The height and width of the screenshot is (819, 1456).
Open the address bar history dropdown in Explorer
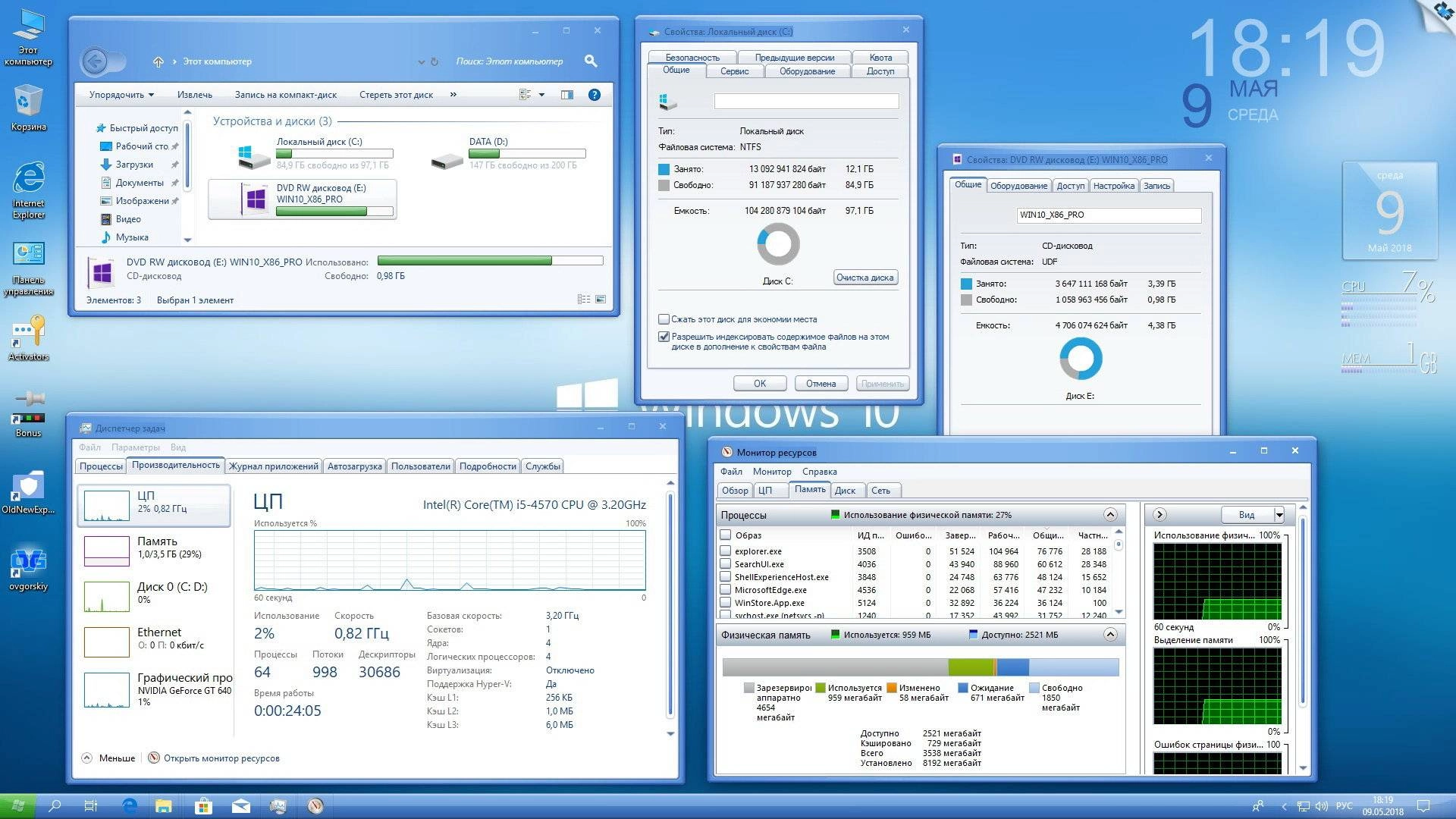(421, 61)
